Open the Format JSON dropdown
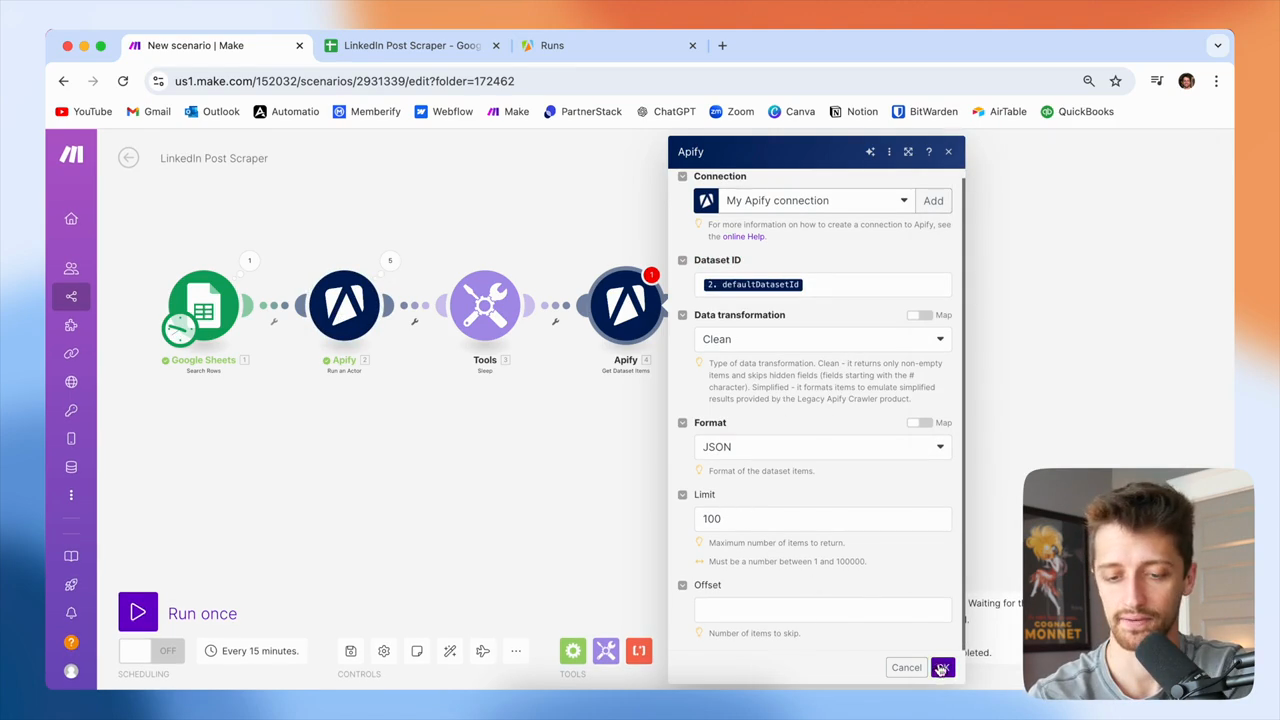The image size is (1280, 720). point(823,447)
